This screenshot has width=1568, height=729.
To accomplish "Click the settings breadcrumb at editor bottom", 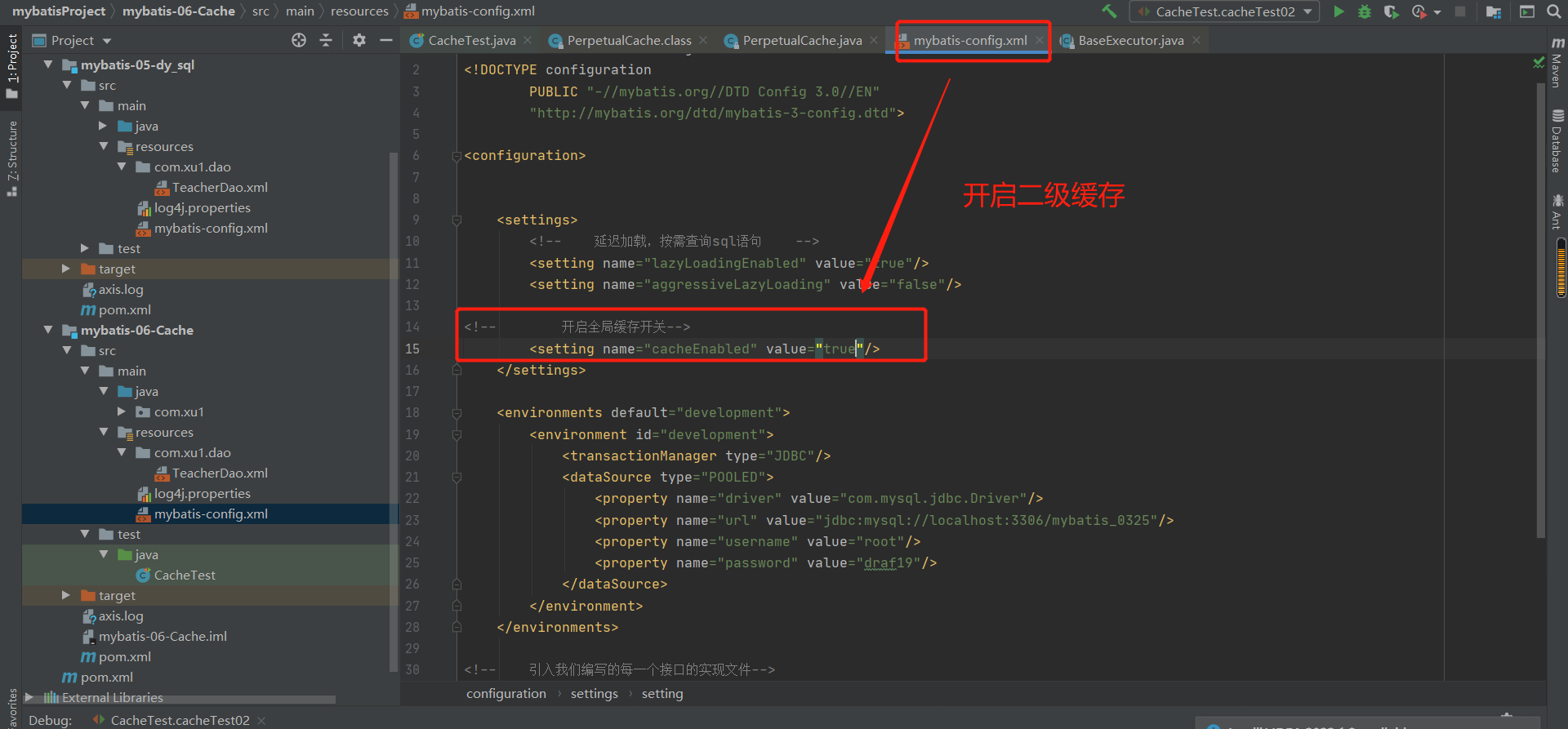I will (595, 693).
